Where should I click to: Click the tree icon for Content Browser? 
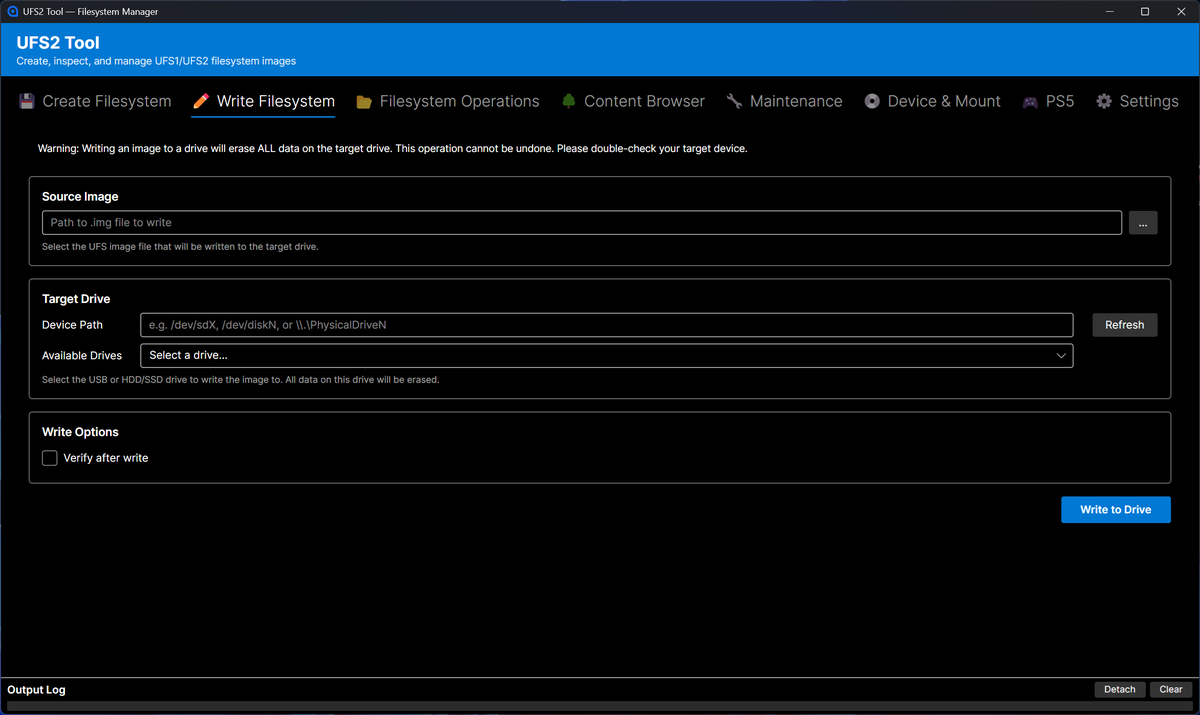click(569, 101)
